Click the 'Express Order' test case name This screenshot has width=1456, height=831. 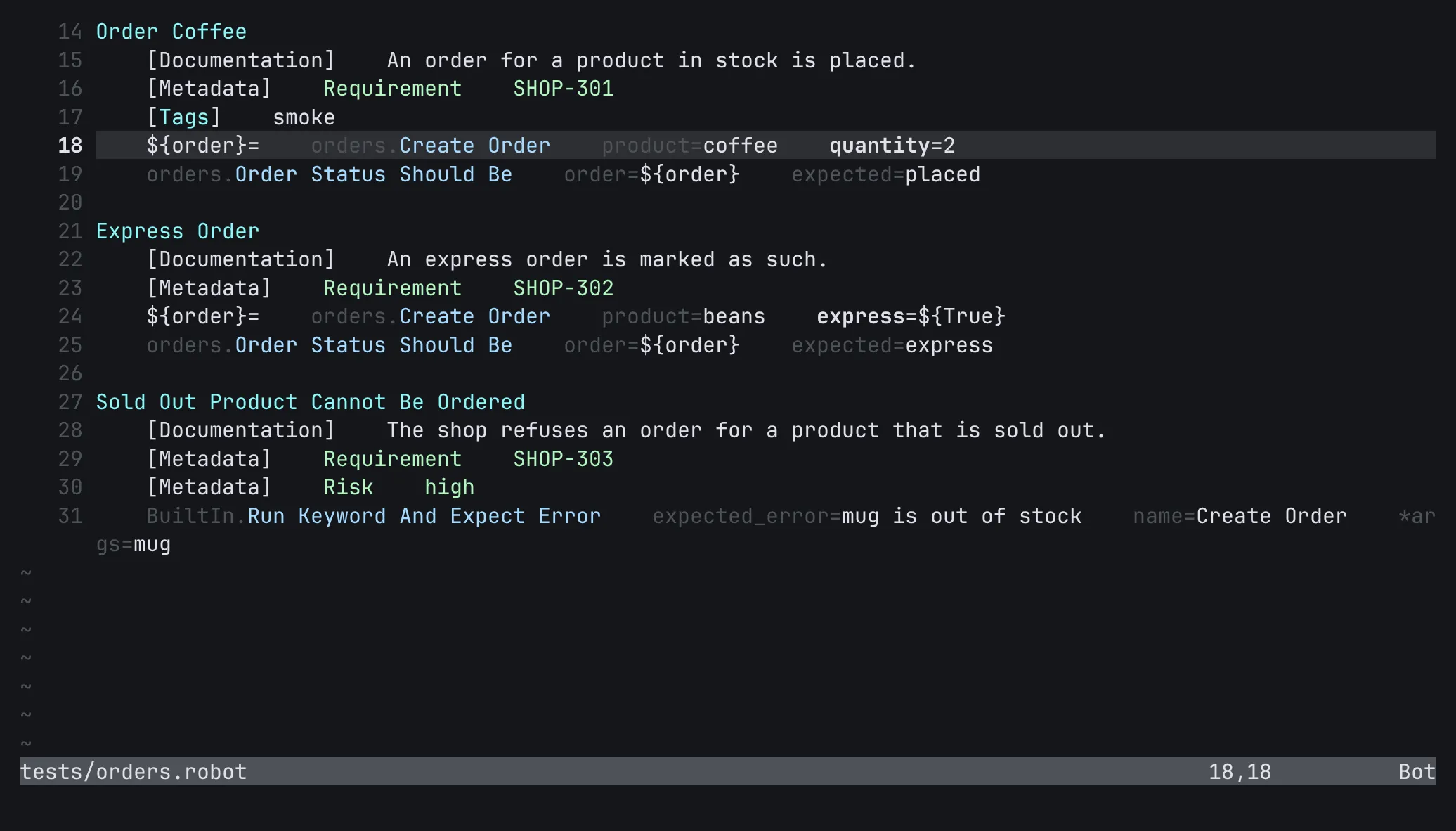(x=177, y=231)
